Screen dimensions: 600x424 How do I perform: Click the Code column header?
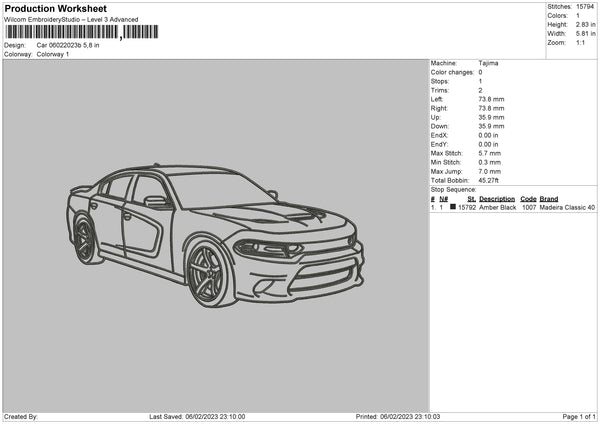point(528,198)
